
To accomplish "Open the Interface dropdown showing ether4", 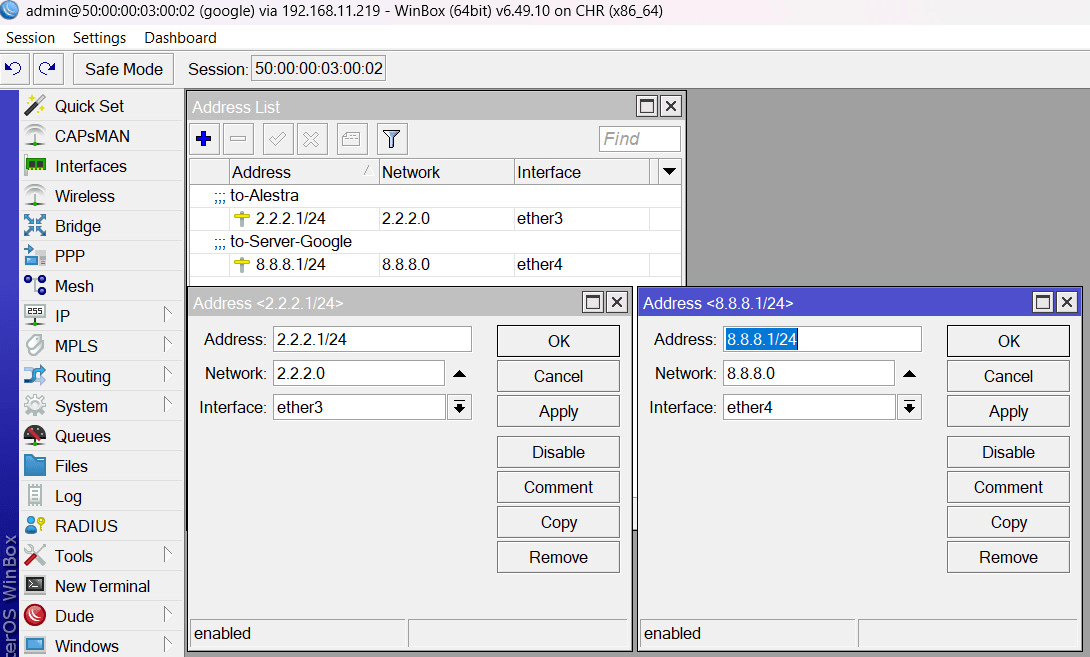I will [909, 407].
